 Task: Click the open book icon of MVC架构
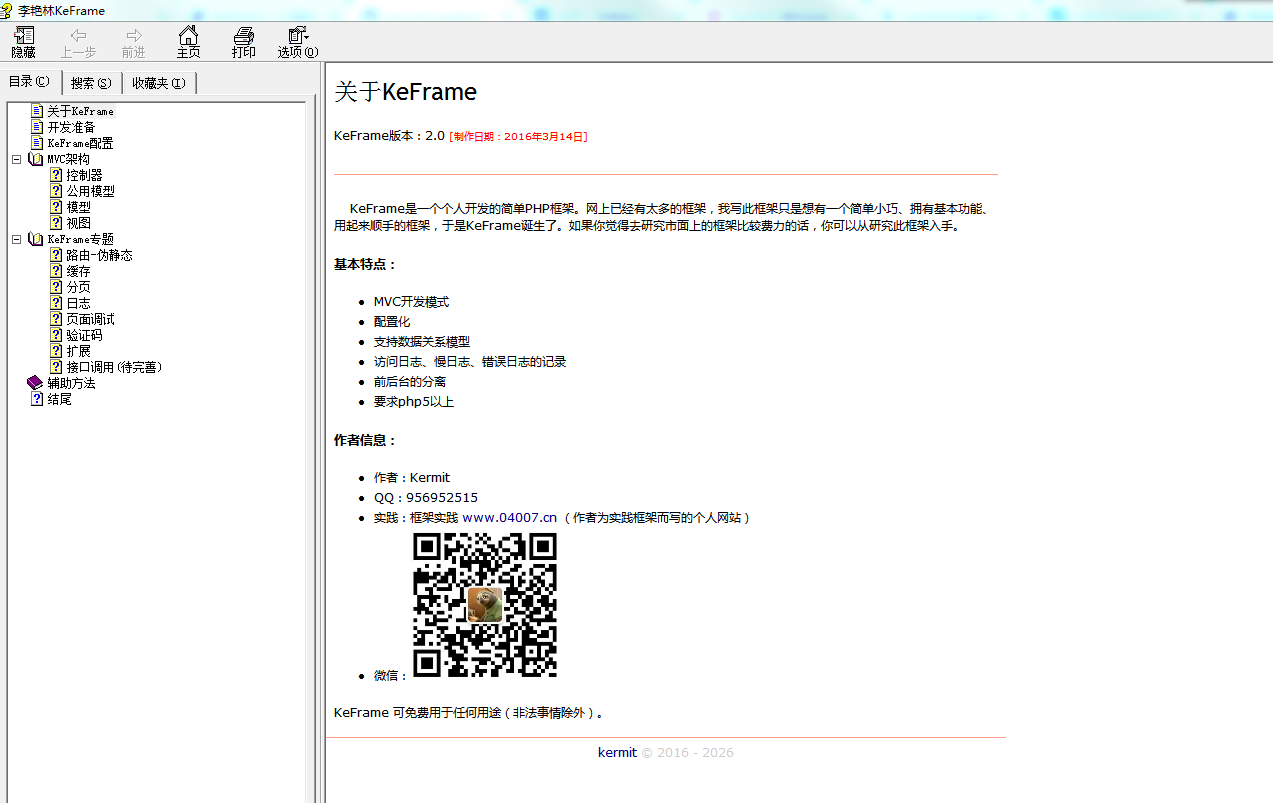click(36, 159)
